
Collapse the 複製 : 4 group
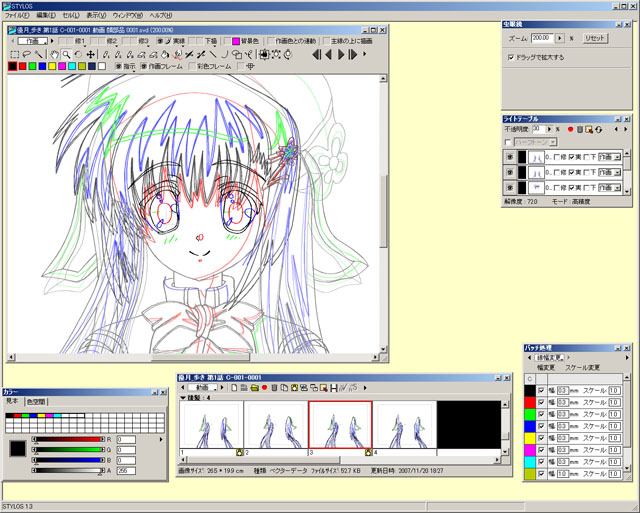pos(183,398)
